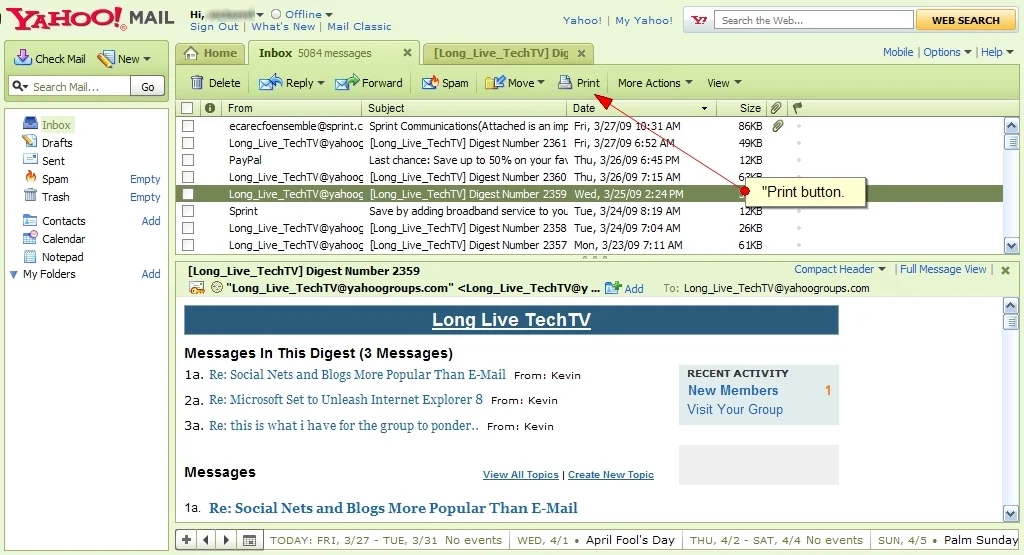Reply to the selected message
The height and width of the screenshot is (555, 1024).
click(x=286, y=83)
